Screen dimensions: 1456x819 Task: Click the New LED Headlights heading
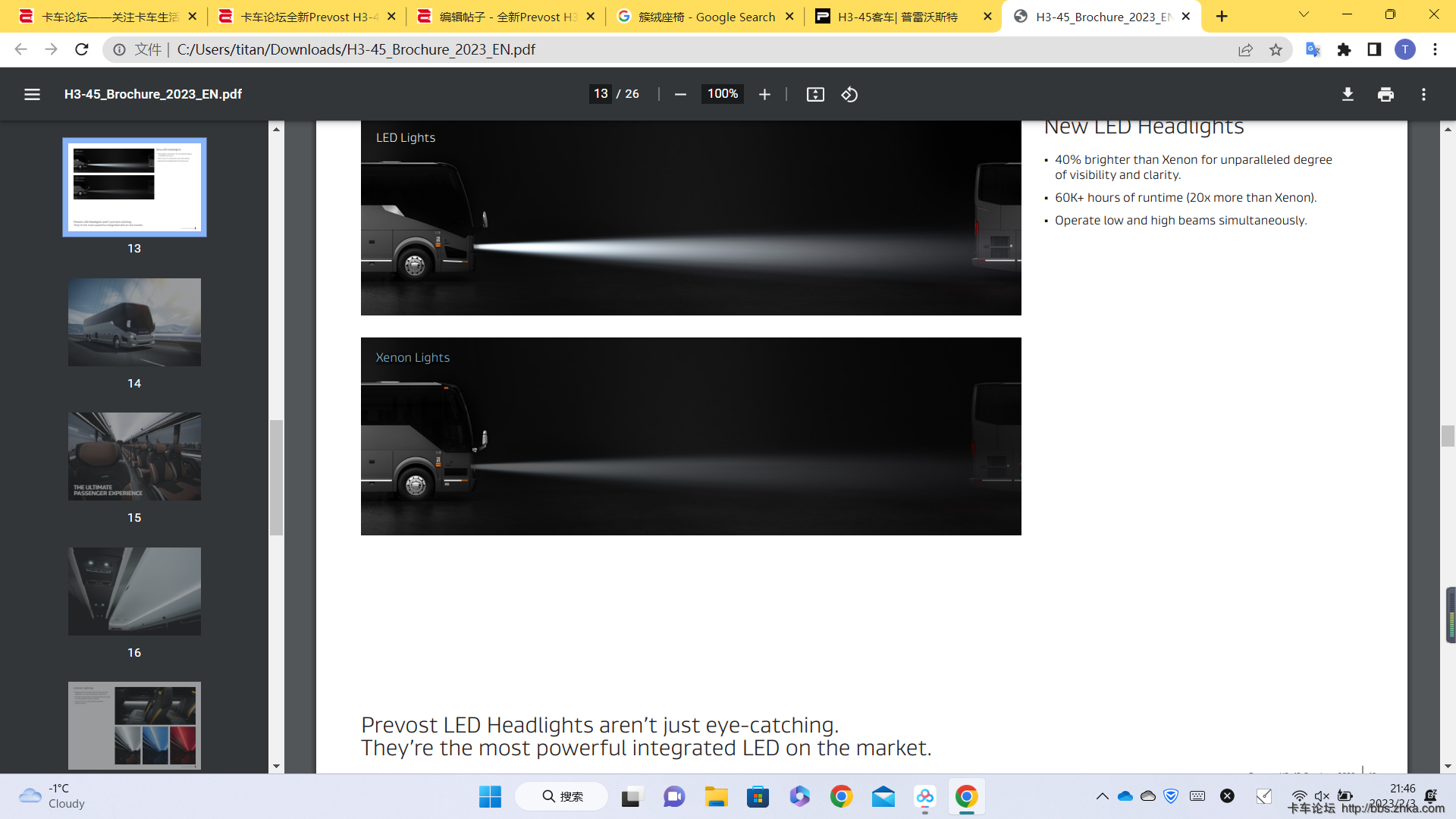1144,127
